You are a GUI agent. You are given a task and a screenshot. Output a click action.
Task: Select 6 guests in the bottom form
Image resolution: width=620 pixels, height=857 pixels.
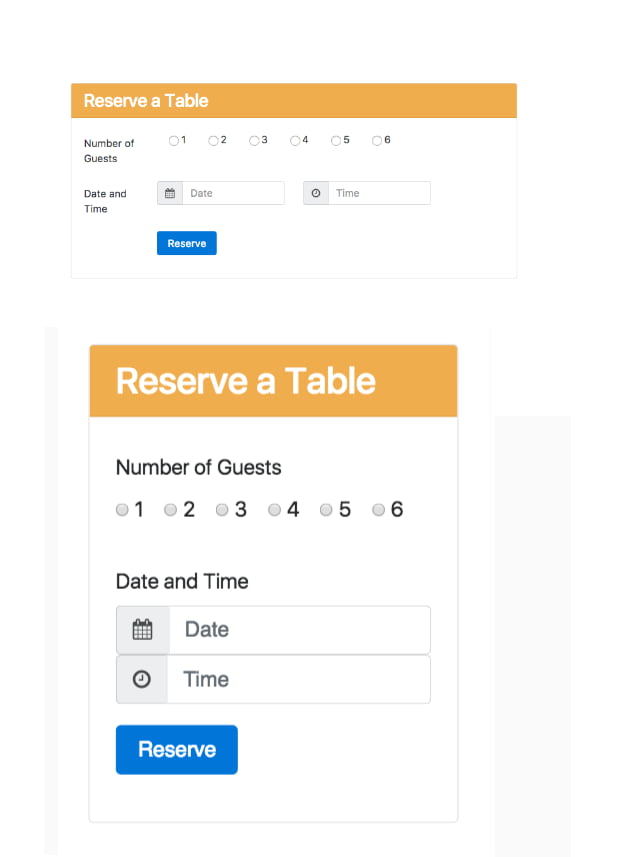coord(378,509)
